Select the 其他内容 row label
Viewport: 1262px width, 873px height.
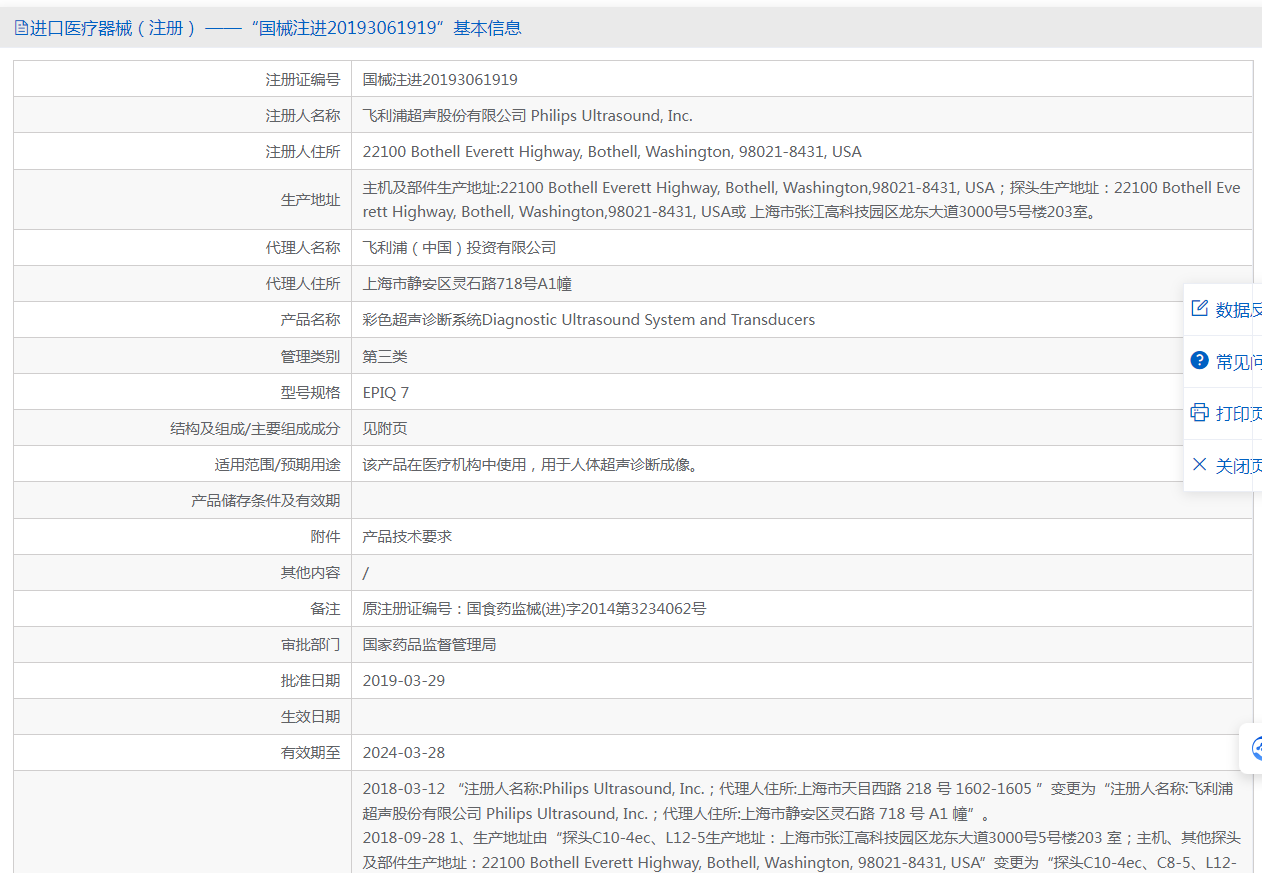point(310,572)
